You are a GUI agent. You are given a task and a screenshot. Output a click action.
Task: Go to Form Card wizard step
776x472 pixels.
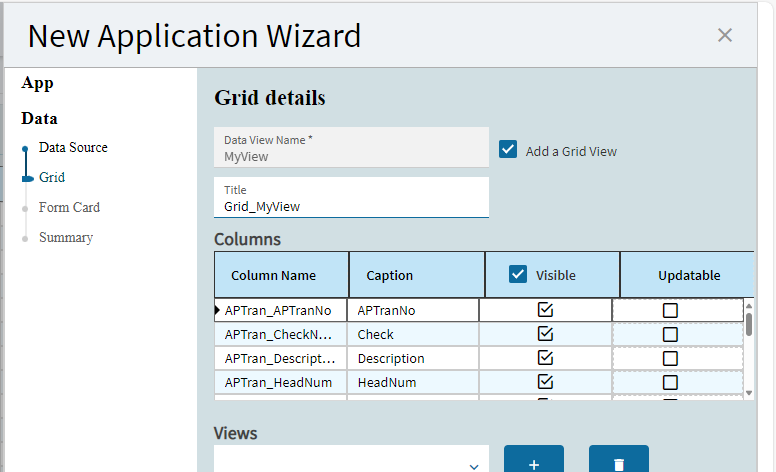[x=69, y=207]
